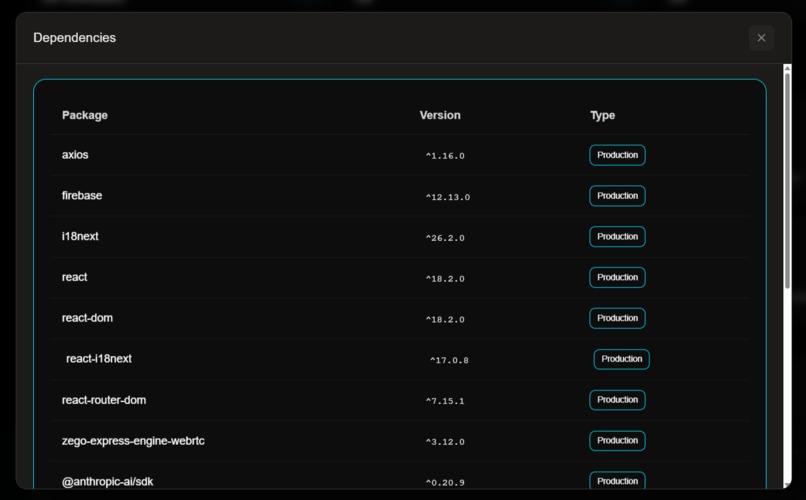
Task: Click react-i18next version ^17.0.8
Action: pos(449,360)
